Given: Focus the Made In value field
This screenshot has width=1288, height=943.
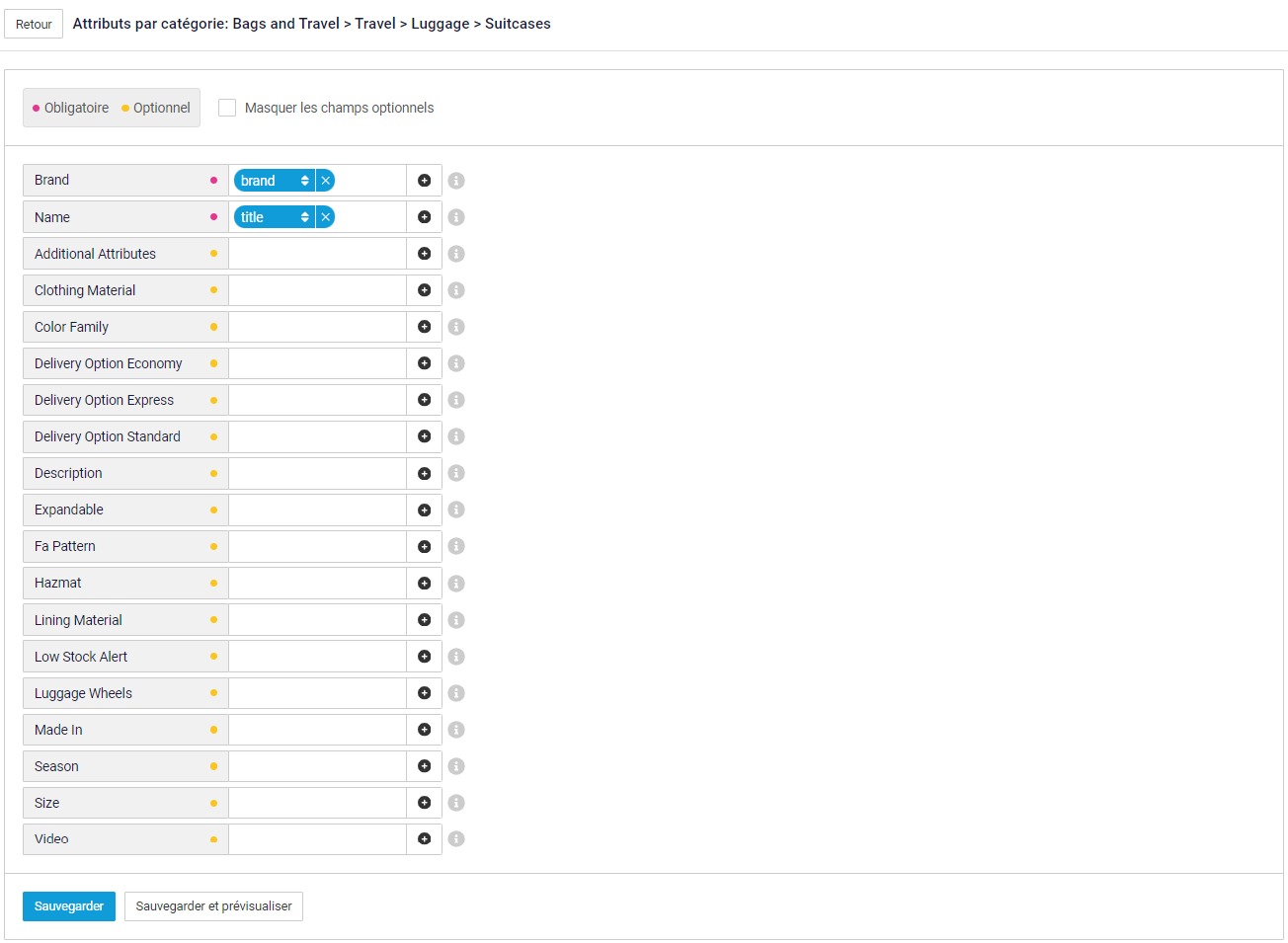Looking at the screenshot, I should click(317, 730).
